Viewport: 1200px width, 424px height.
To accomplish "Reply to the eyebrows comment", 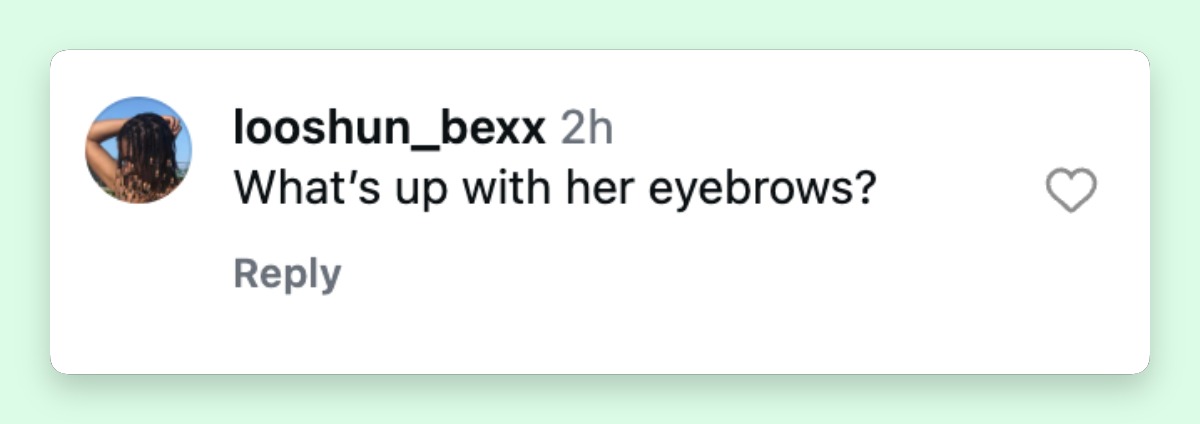I will 287,273.
